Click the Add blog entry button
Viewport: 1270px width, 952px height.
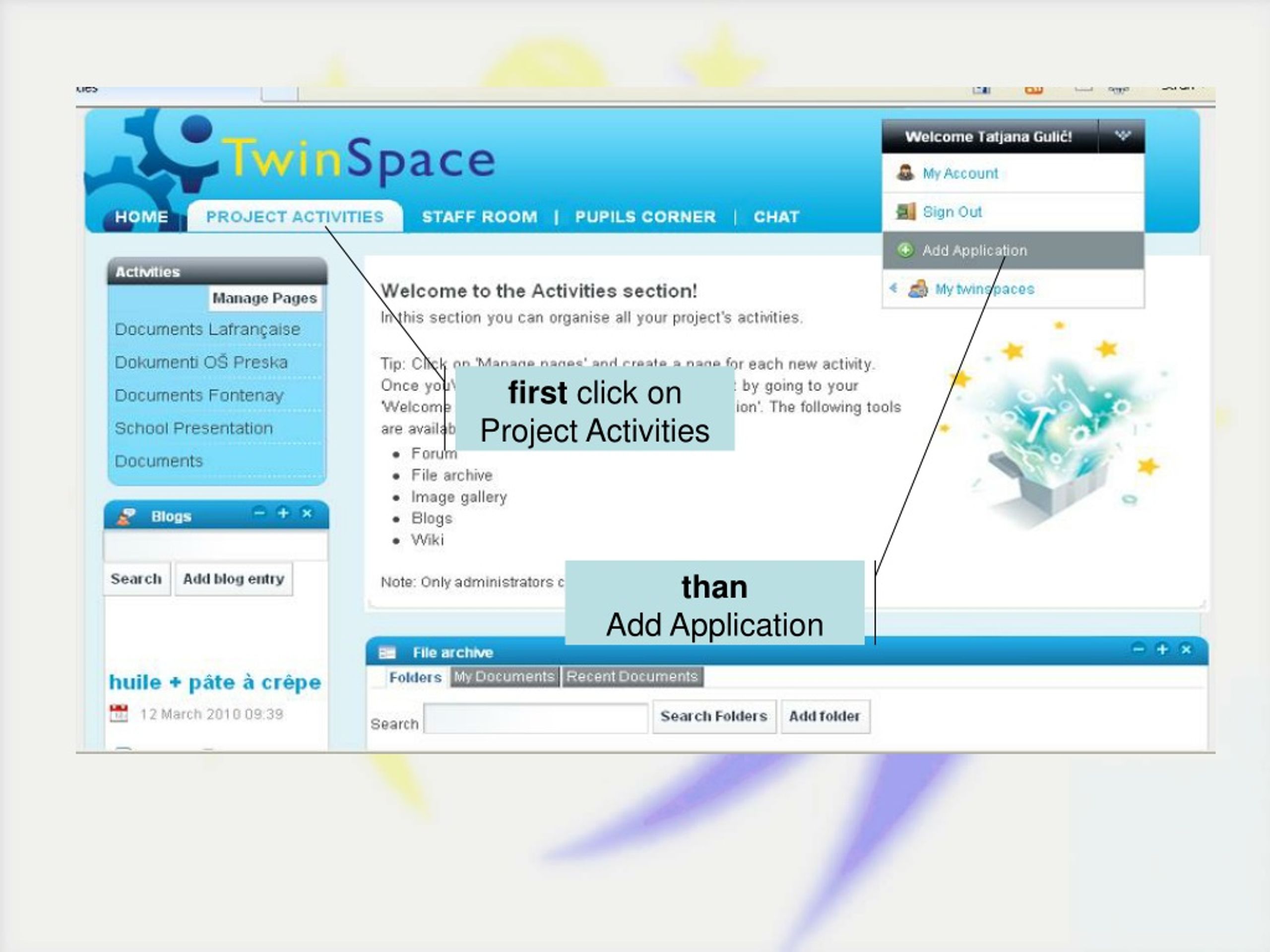point(234,579)
